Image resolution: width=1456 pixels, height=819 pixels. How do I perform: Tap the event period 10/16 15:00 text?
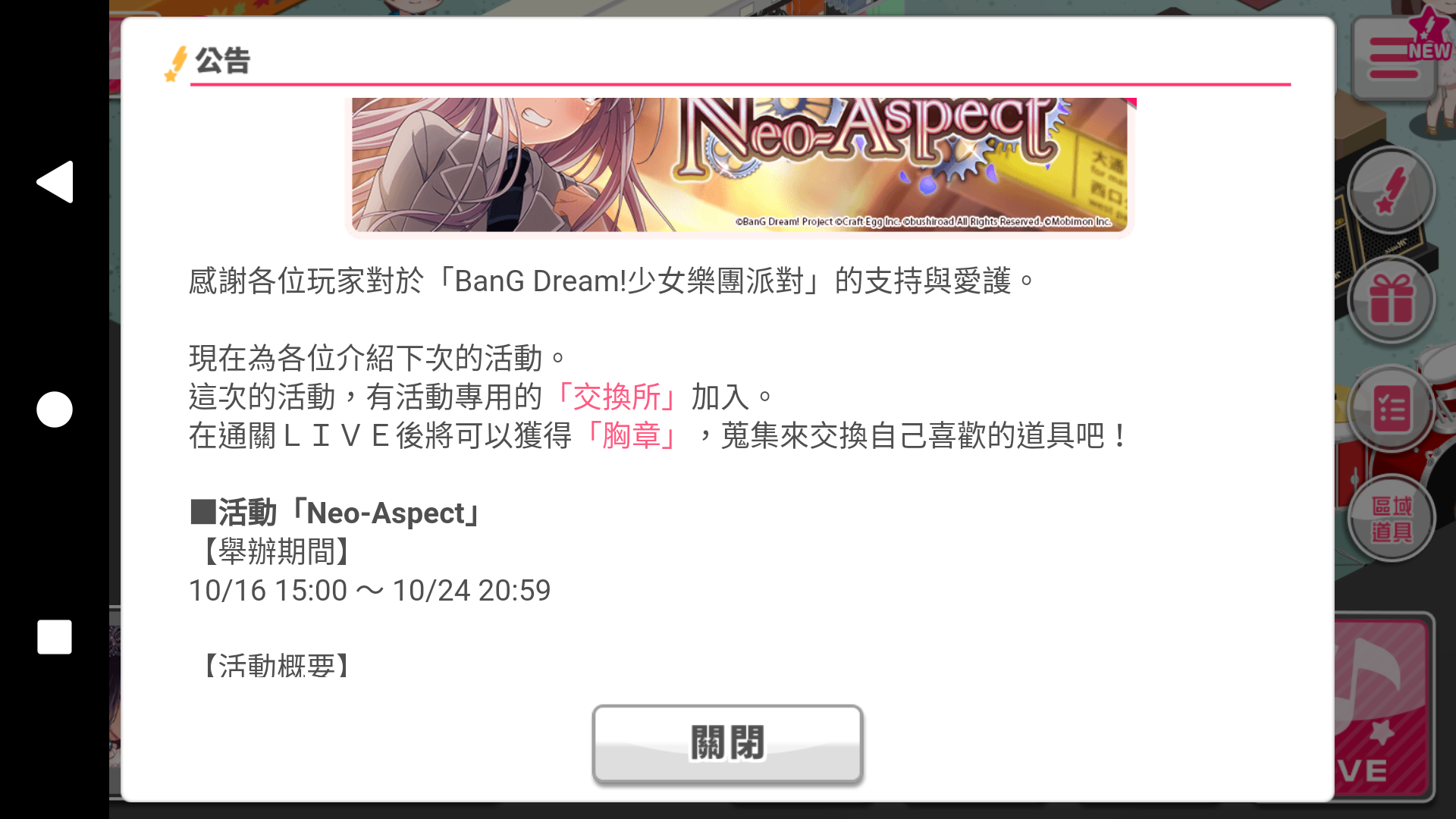(268, 591)
